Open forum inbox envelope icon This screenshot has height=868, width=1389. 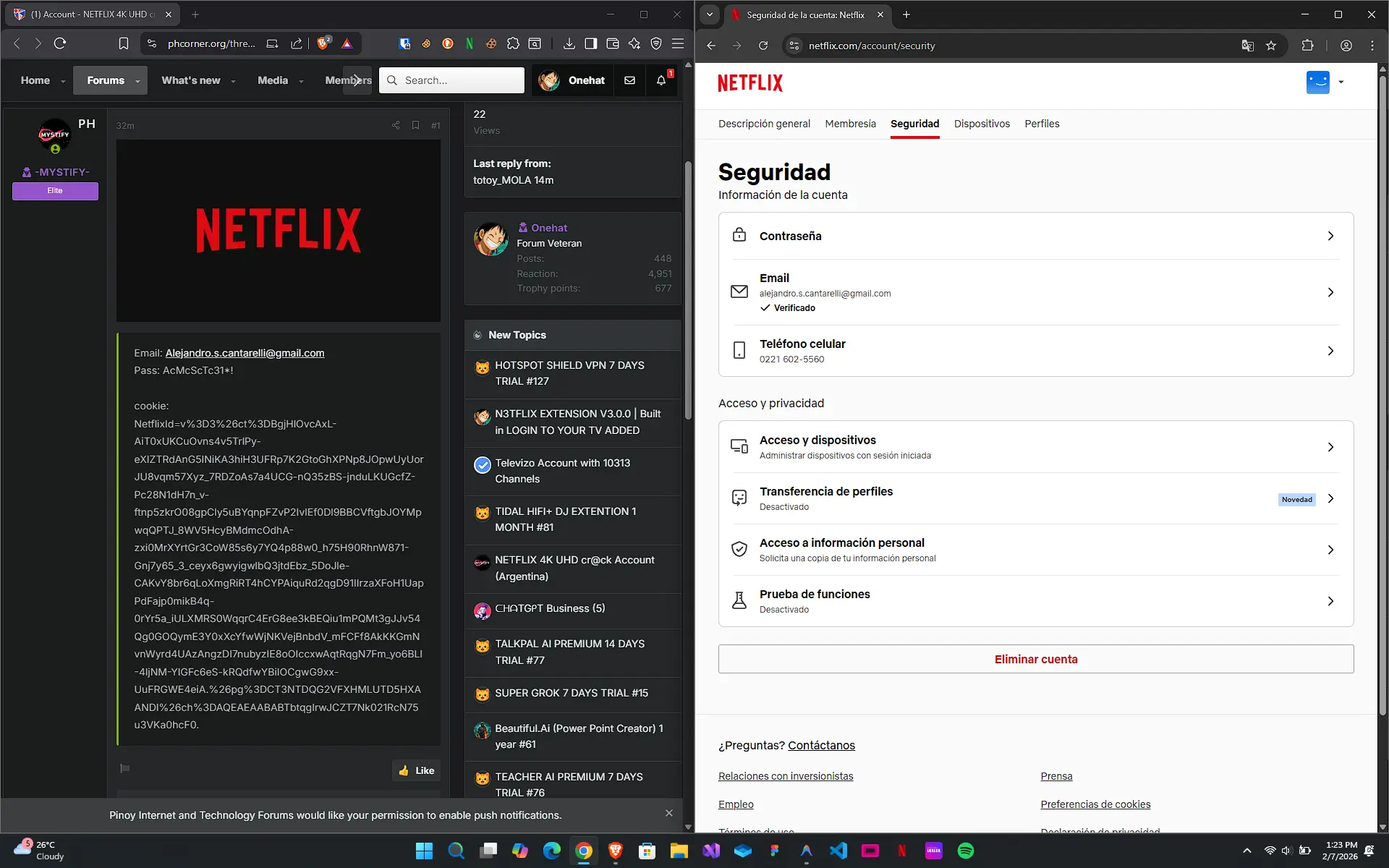coord(629,80)
